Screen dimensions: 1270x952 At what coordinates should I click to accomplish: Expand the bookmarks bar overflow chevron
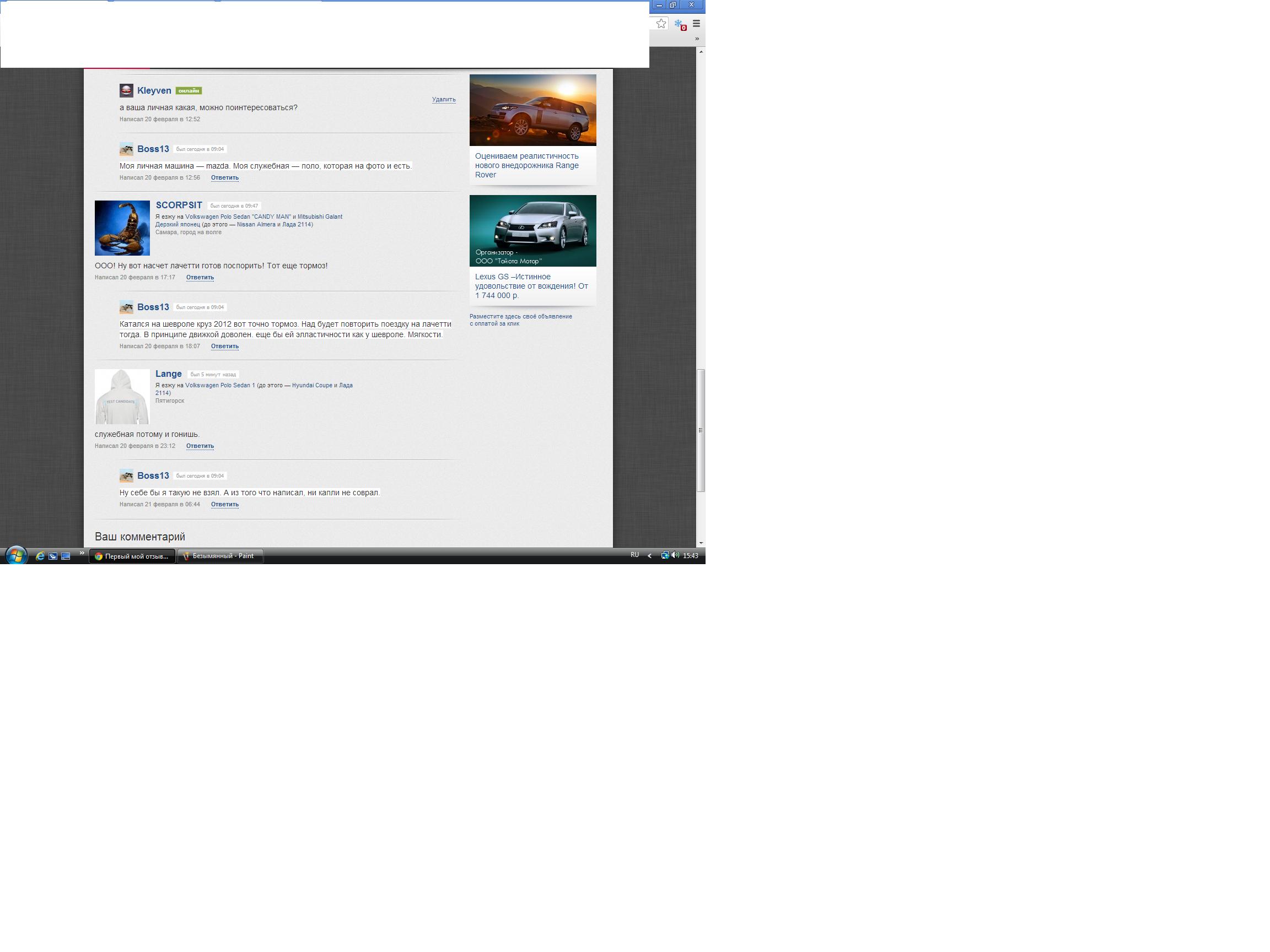(697, 39)
